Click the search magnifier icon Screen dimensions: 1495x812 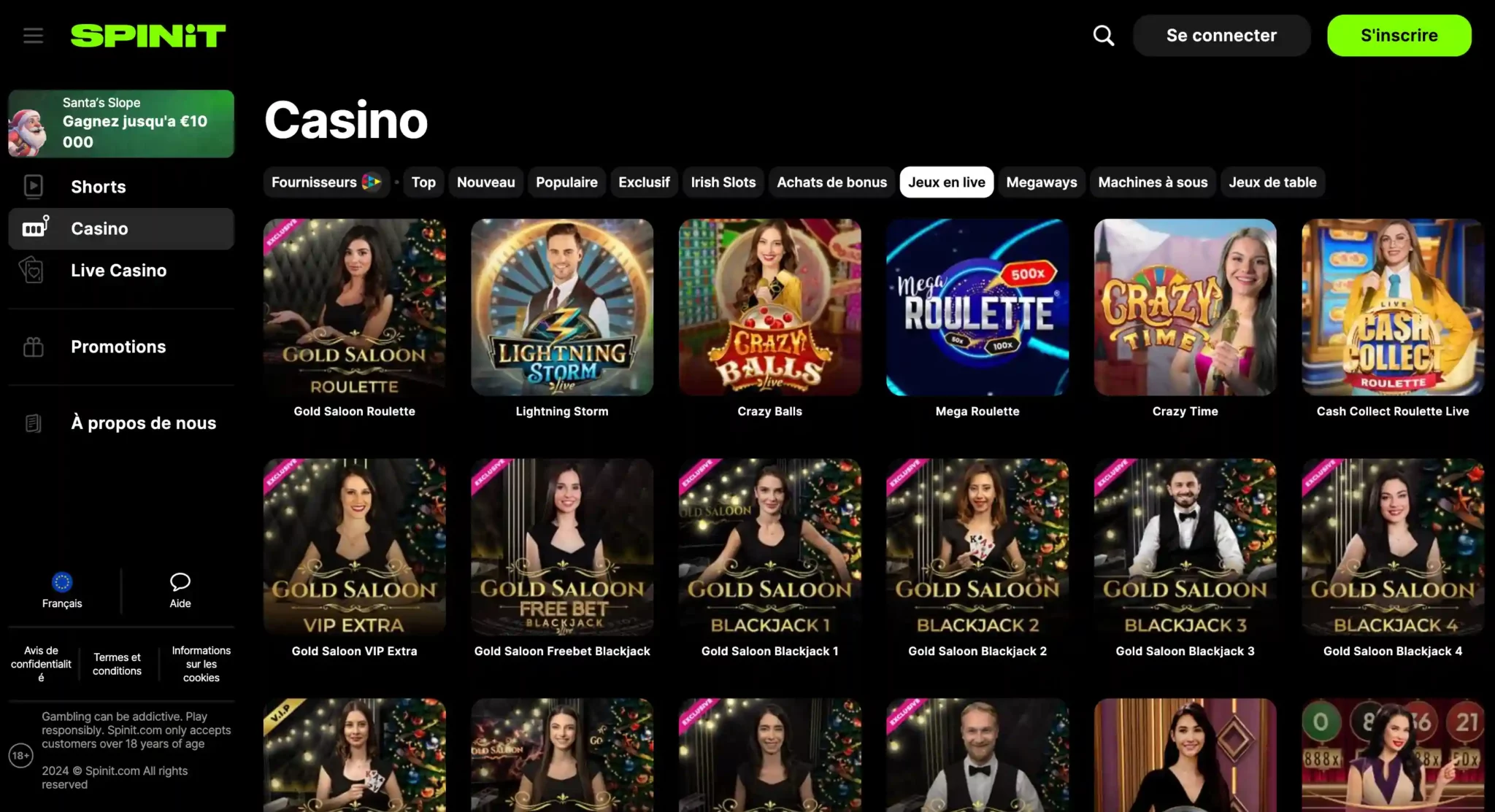tap(1103, 36)
